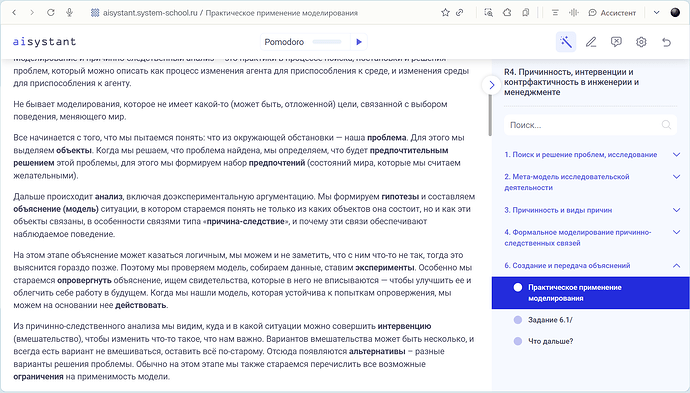
Task: Start the Pomodoro timer play button
Action: point(359,42)
